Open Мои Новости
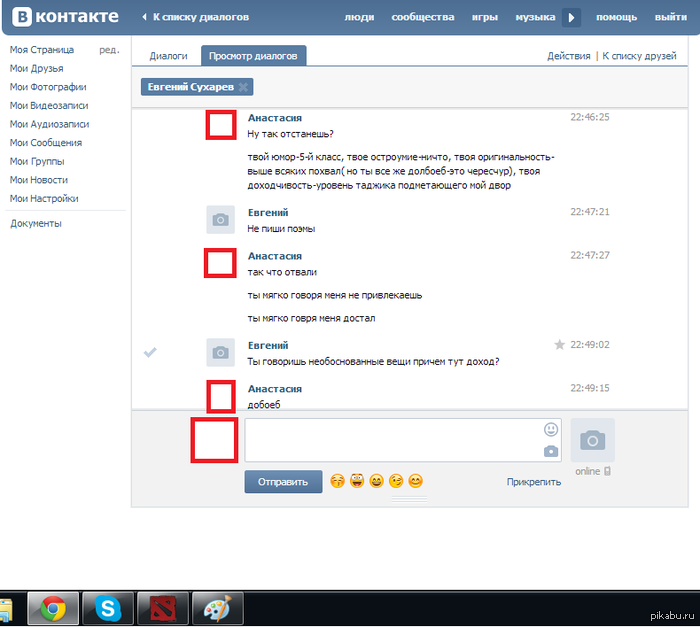This screenshot has width=700, height=627. [x=39, y=180]
